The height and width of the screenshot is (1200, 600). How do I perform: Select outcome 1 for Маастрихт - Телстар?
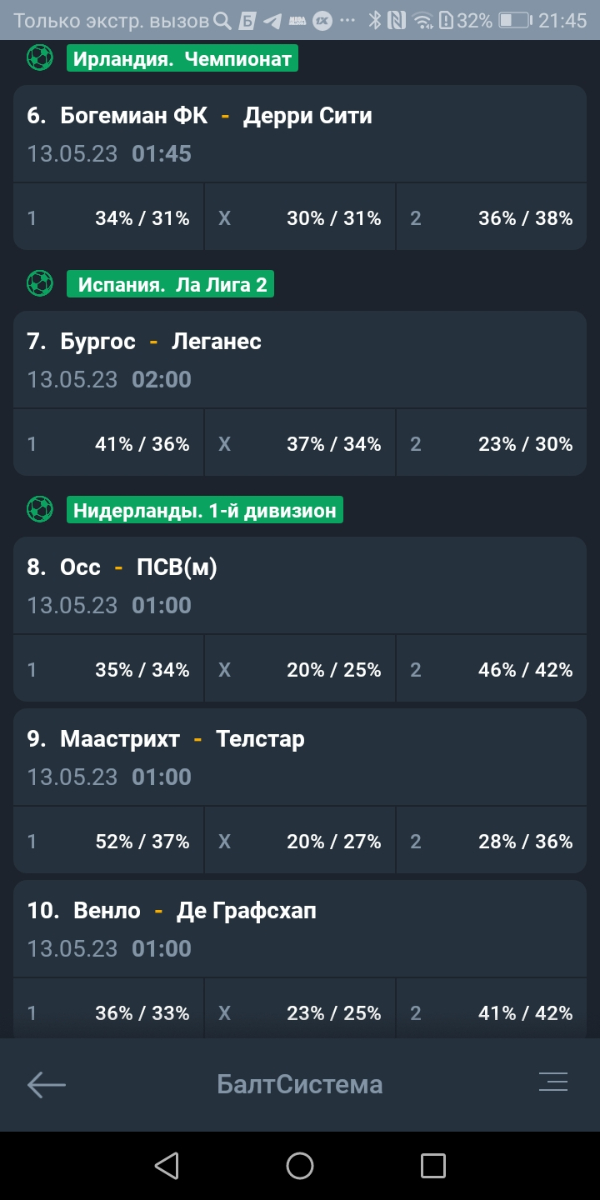pos(108,841)
